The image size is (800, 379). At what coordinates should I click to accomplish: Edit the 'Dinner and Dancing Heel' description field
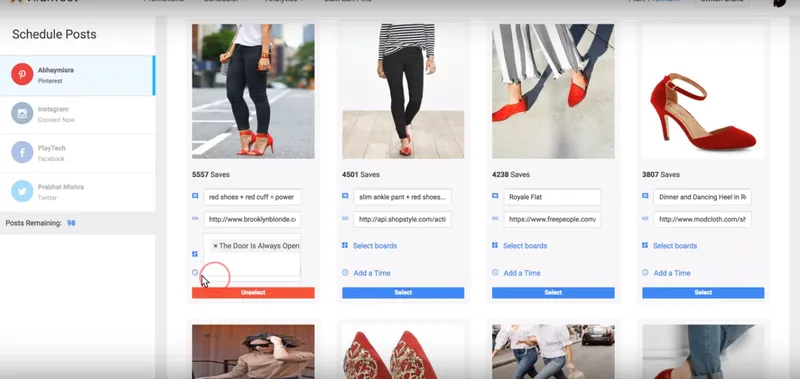pyautogui.click(x=702, y=197)
